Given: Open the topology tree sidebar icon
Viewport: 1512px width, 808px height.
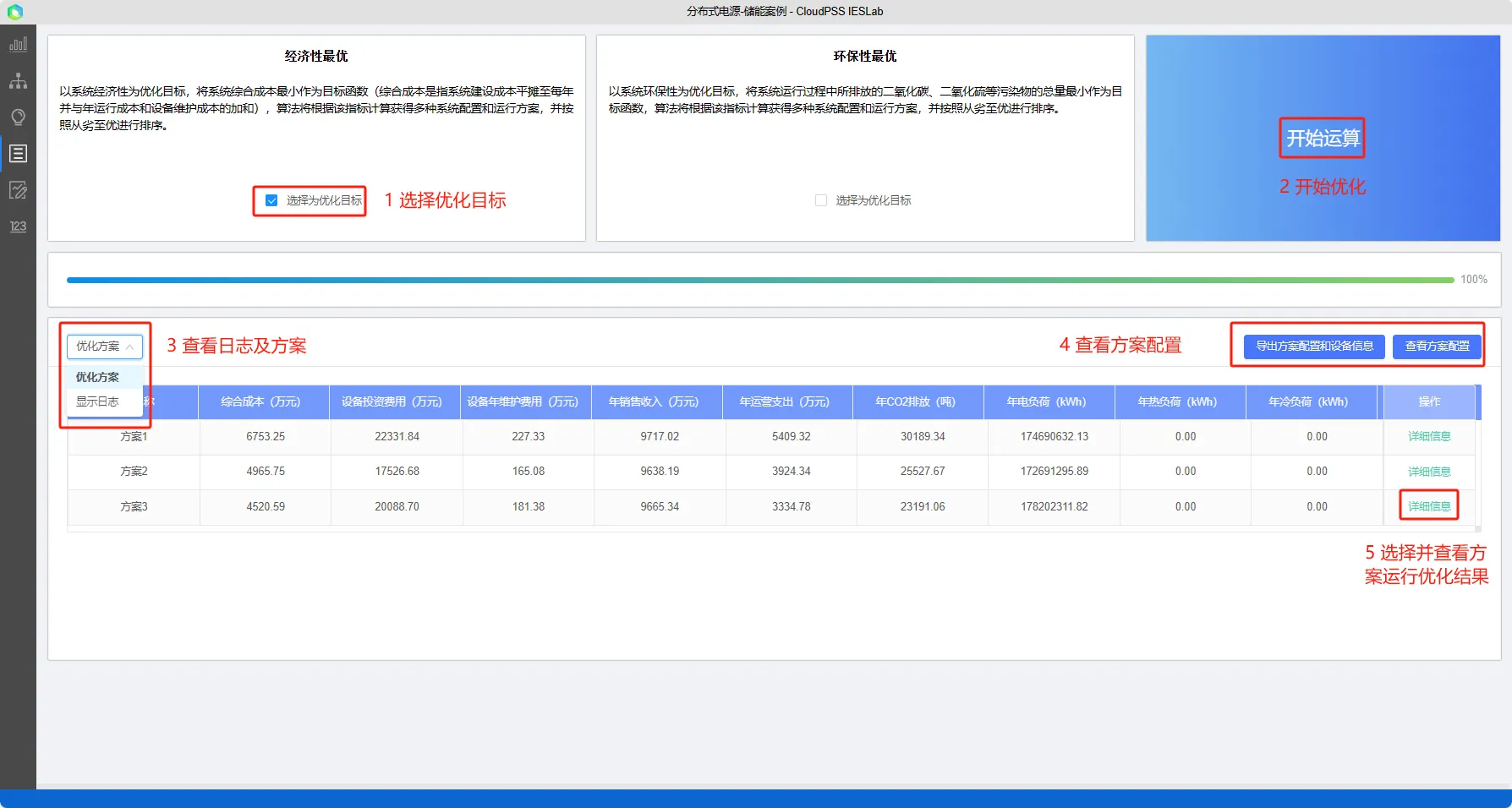Looking at the screenshot, I should [18, 81].
